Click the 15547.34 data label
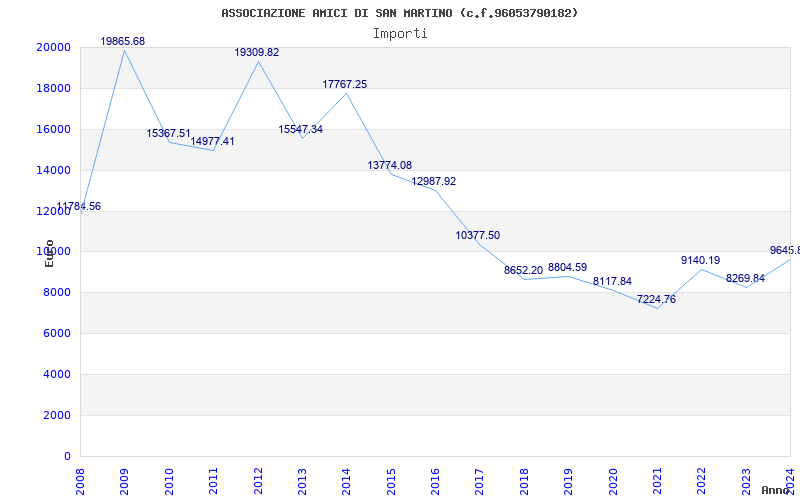This screenshot has width=800, height=500. pyautogui.click(x=301, y=130)
